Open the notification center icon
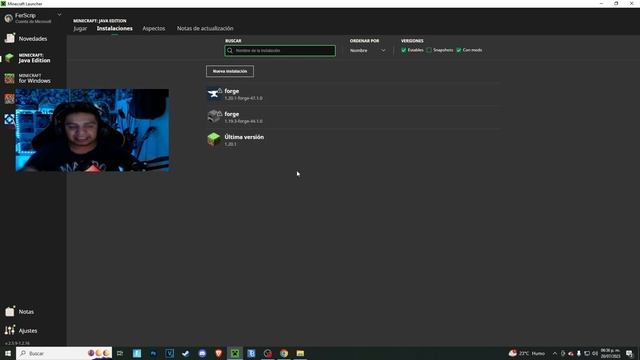 (x=629, y=353)
